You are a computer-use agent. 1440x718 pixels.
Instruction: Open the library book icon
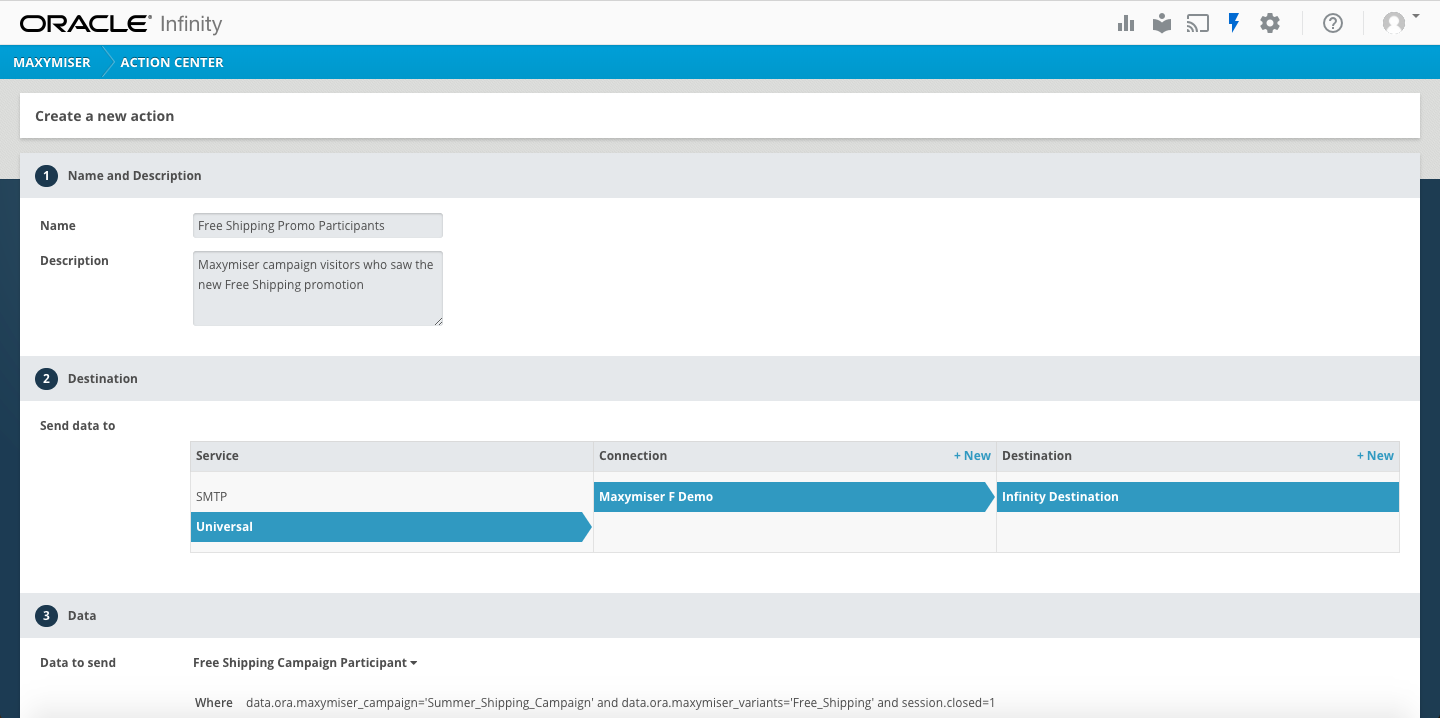pyautogui.click(x=1161, y=23)
